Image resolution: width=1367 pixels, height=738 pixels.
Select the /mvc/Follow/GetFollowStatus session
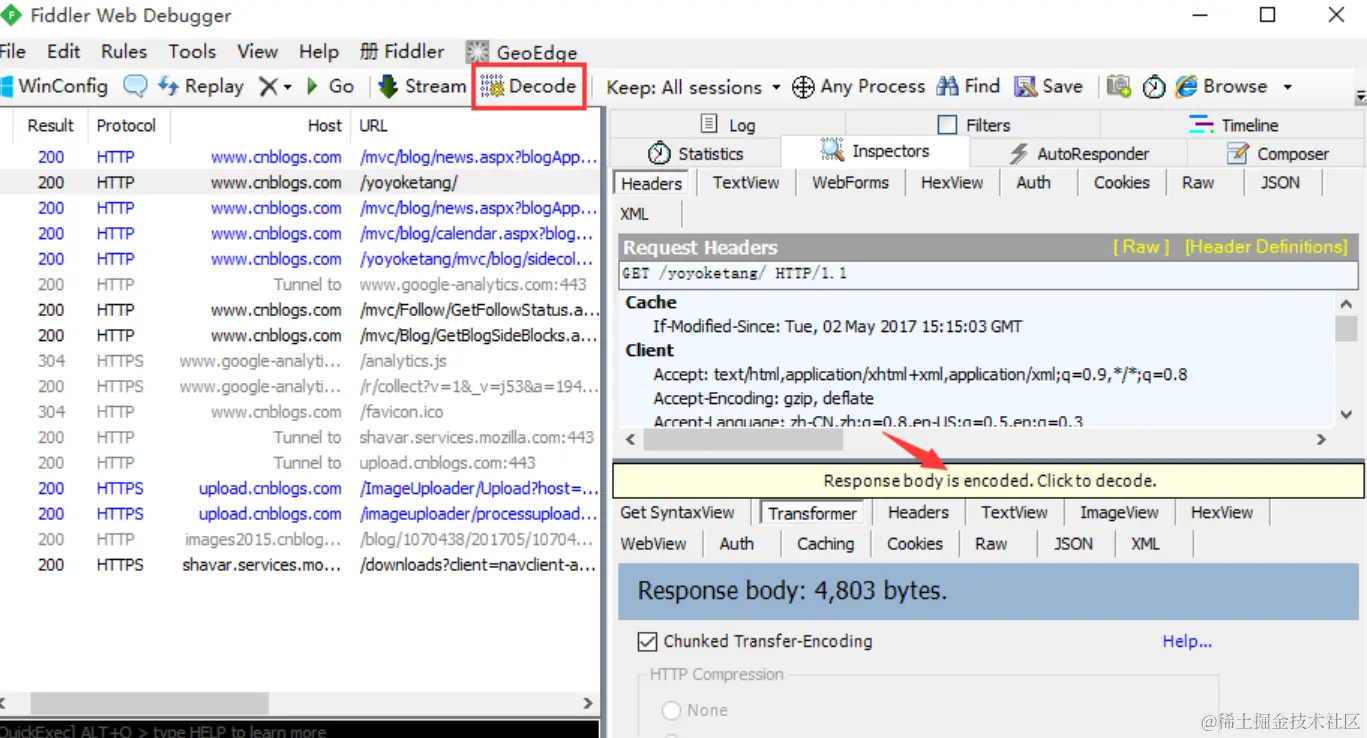pos(299,310)
